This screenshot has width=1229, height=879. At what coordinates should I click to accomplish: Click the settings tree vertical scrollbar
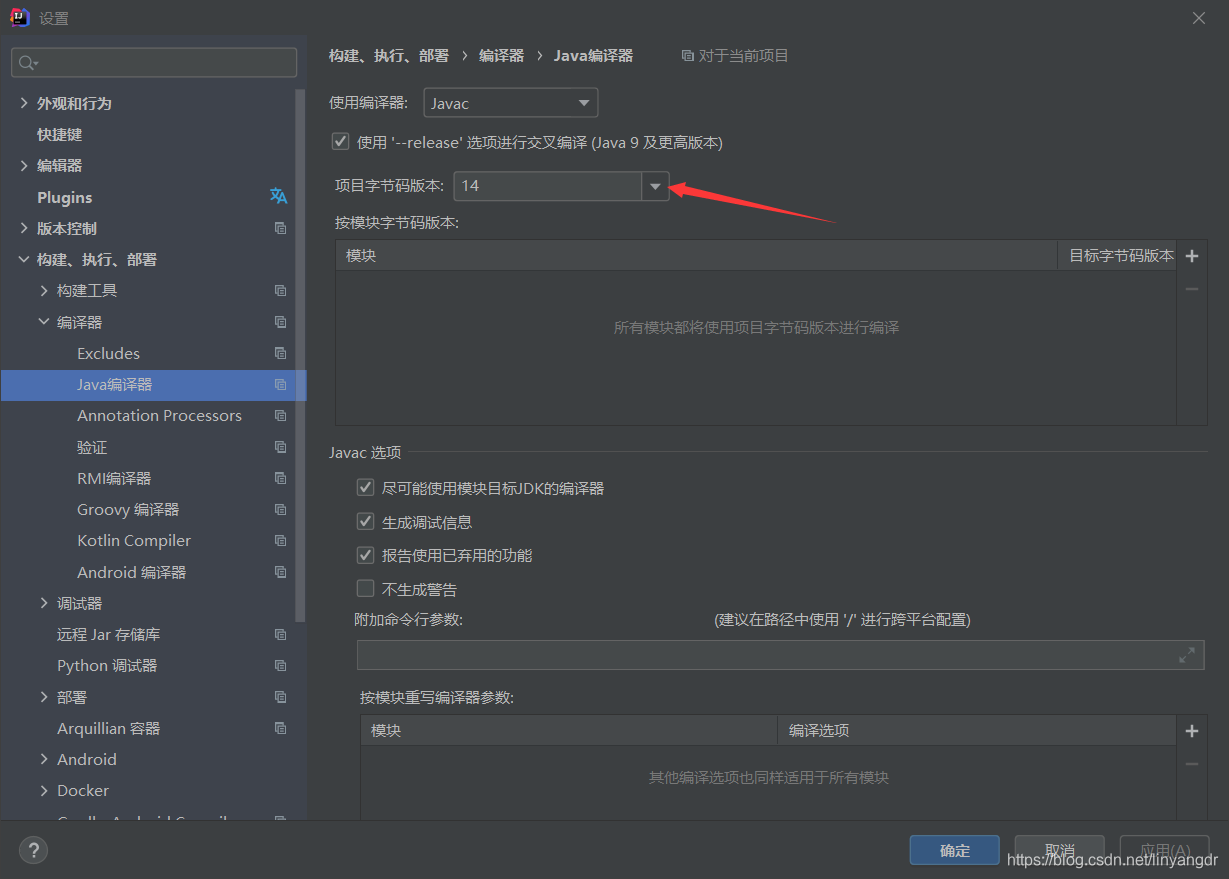[x=301, y=355]
